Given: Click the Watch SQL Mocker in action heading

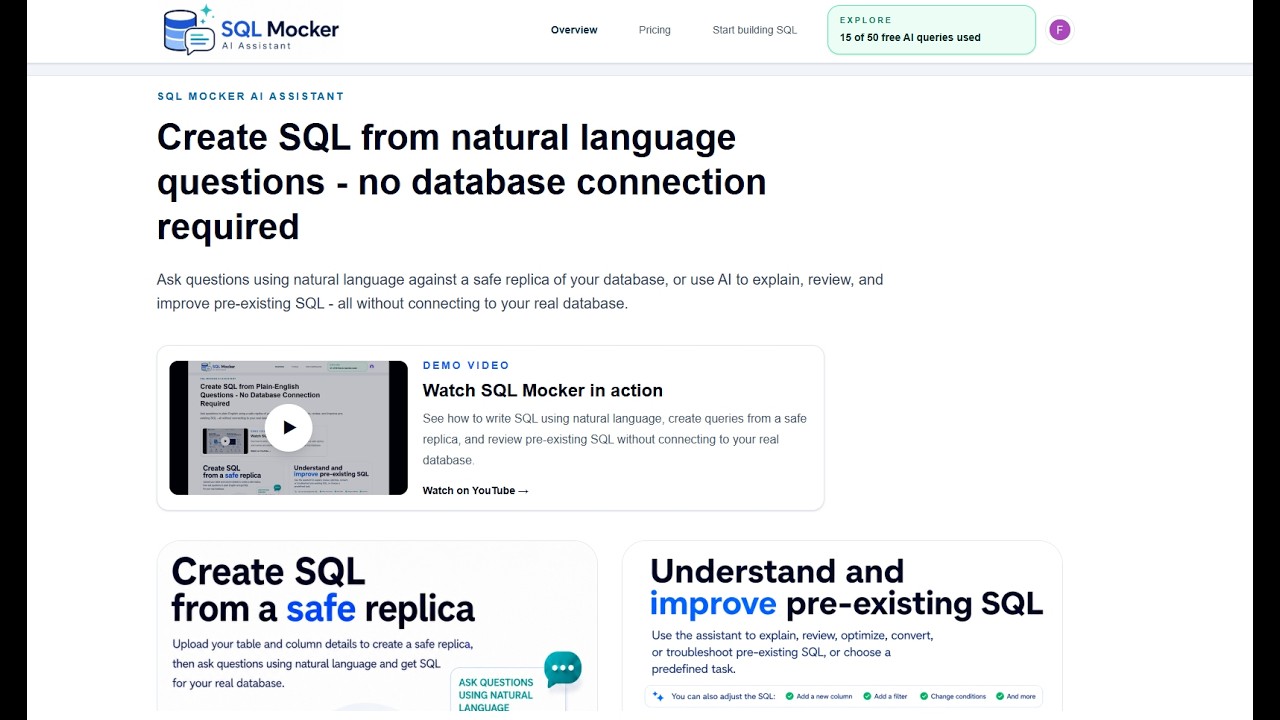Looking at the screenshot, I should 543,391.
